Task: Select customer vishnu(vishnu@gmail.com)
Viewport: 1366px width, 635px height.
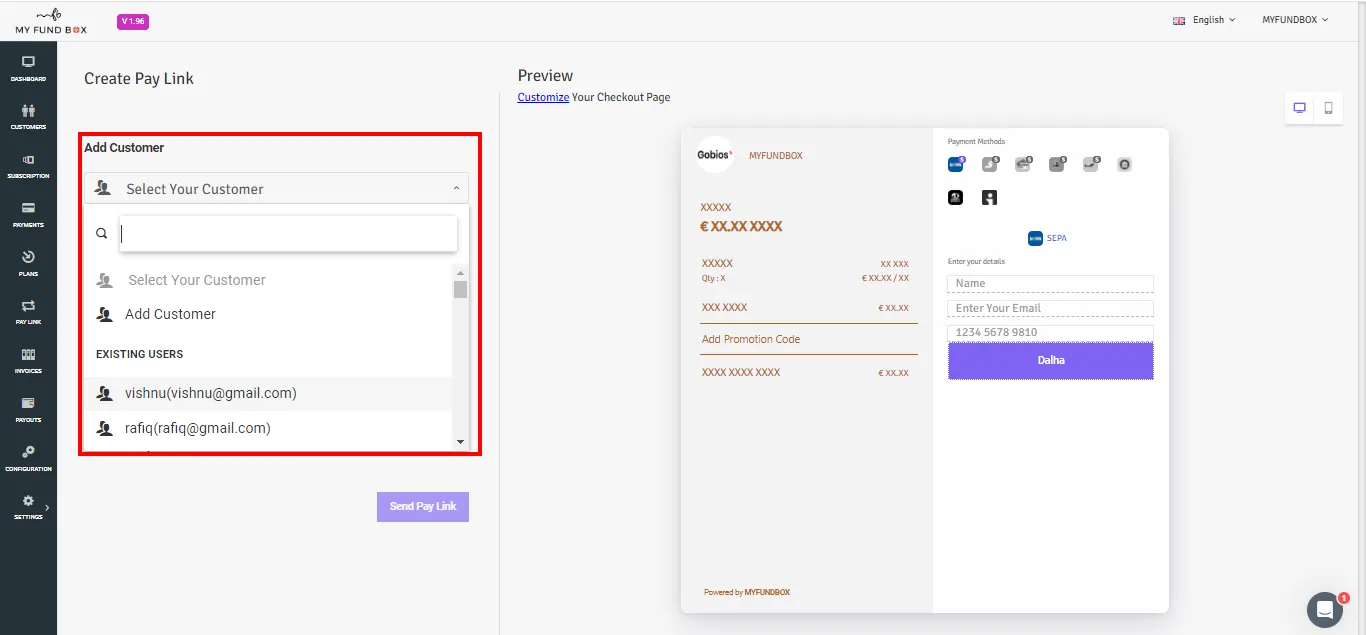Action: click(268, 393)
